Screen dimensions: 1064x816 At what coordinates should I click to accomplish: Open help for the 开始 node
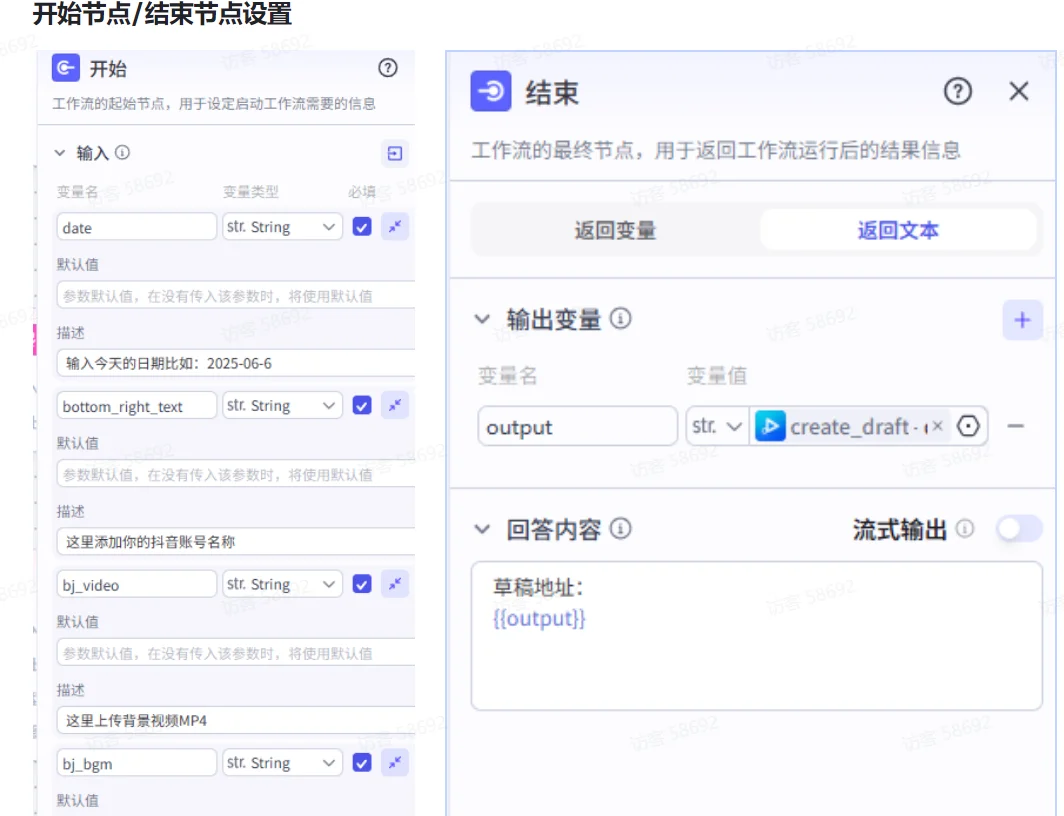387,68
